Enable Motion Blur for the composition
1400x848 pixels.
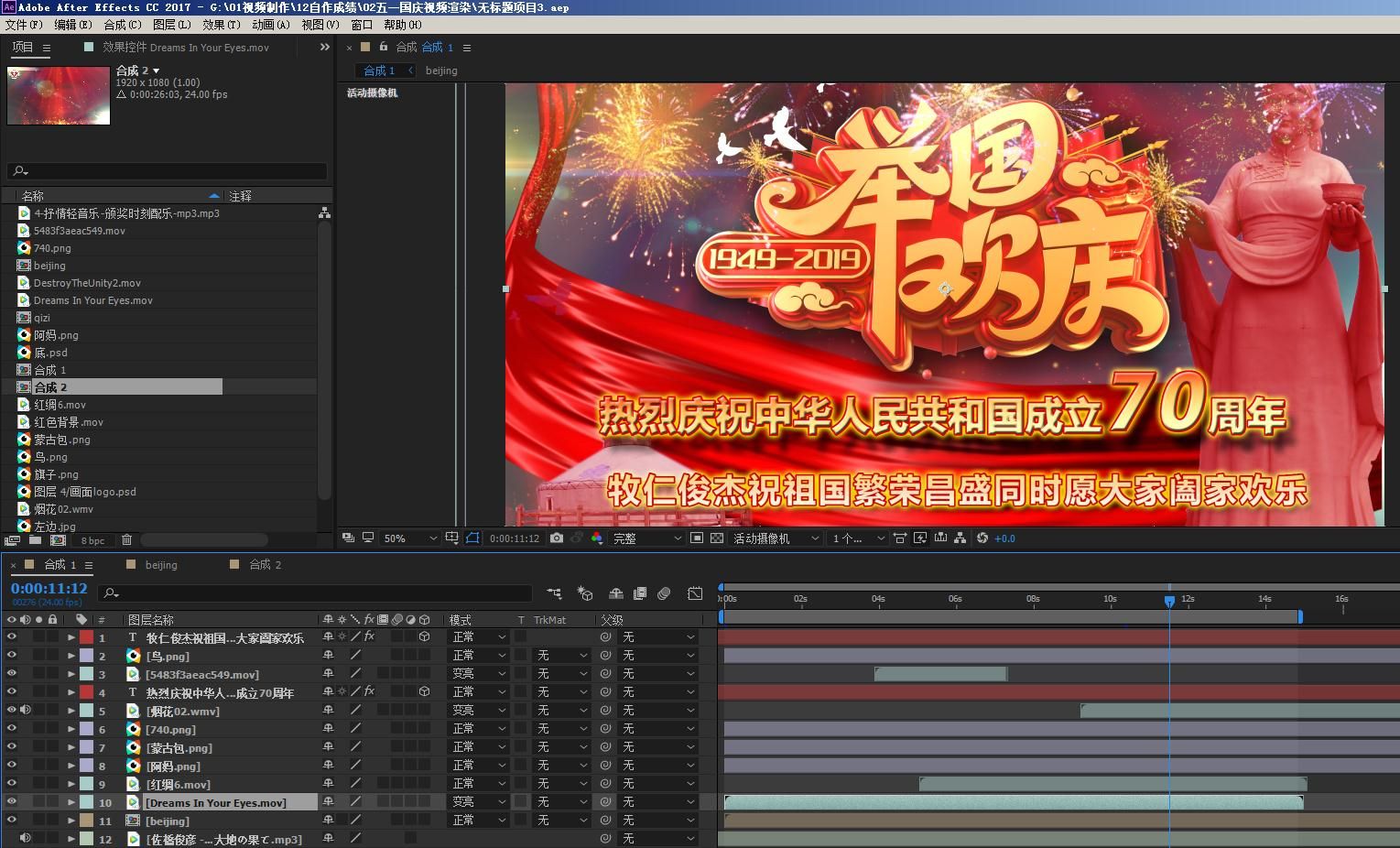665,593
